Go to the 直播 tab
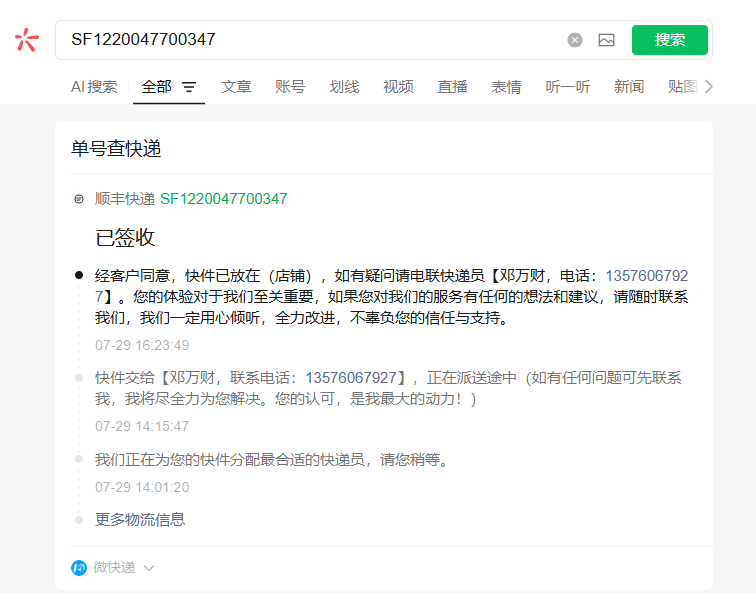The height and width of the screenshot is (593, 756). (x=452, y=87)
